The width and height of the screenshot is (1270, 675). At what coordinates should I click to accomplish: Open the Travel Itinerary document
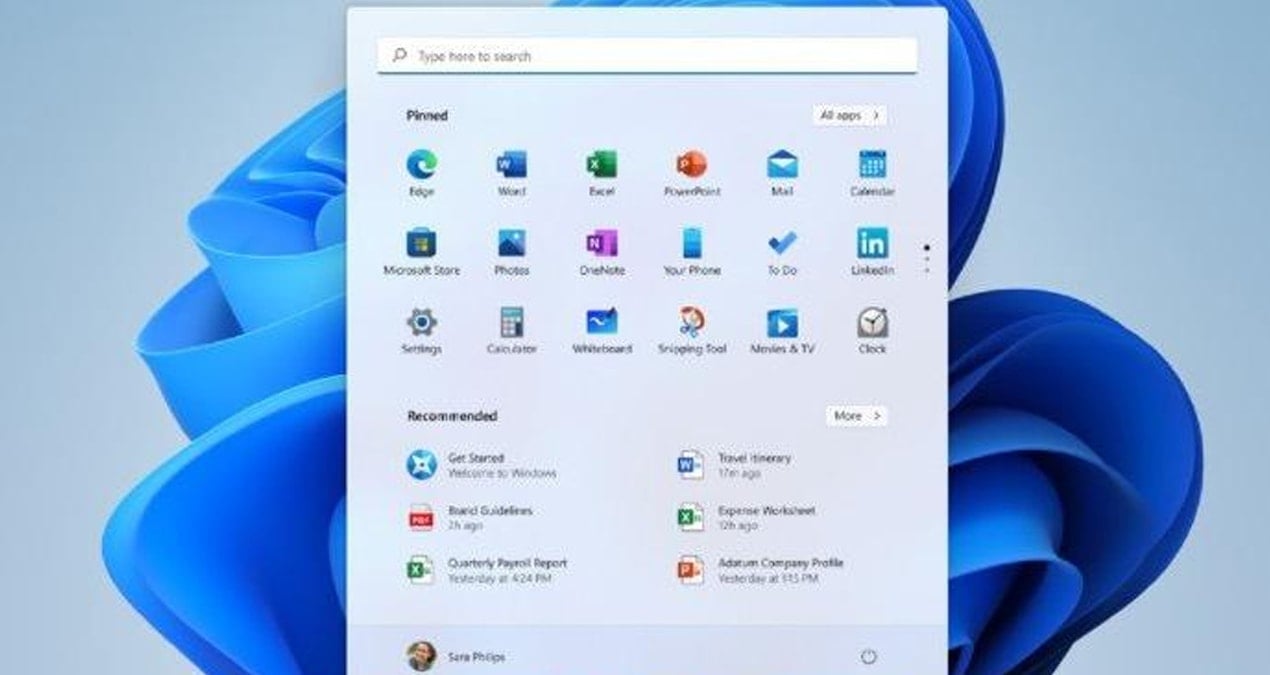tap(755, 463)
